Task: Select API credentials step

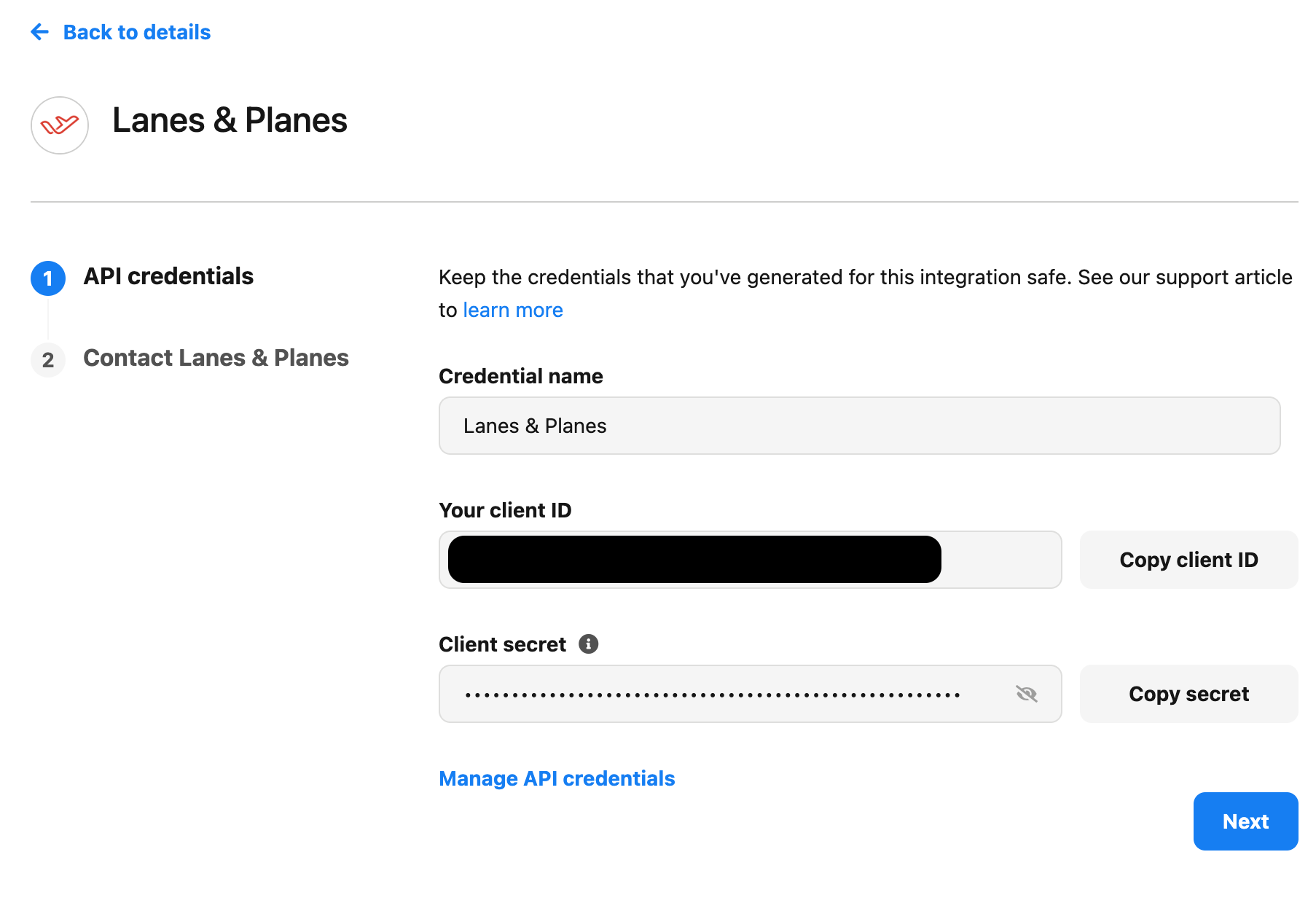Action: tap(168, 276)
